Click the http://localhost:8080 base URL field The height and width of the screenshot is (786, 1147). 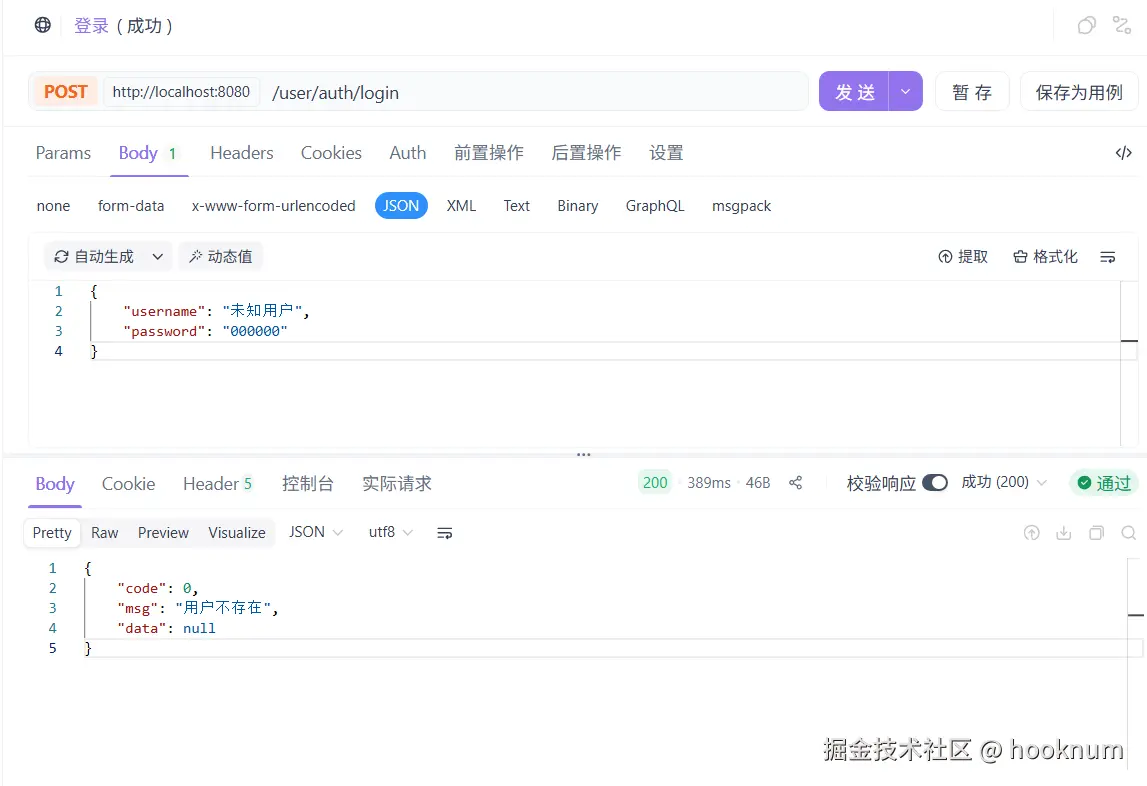click(x=181, y=92)
